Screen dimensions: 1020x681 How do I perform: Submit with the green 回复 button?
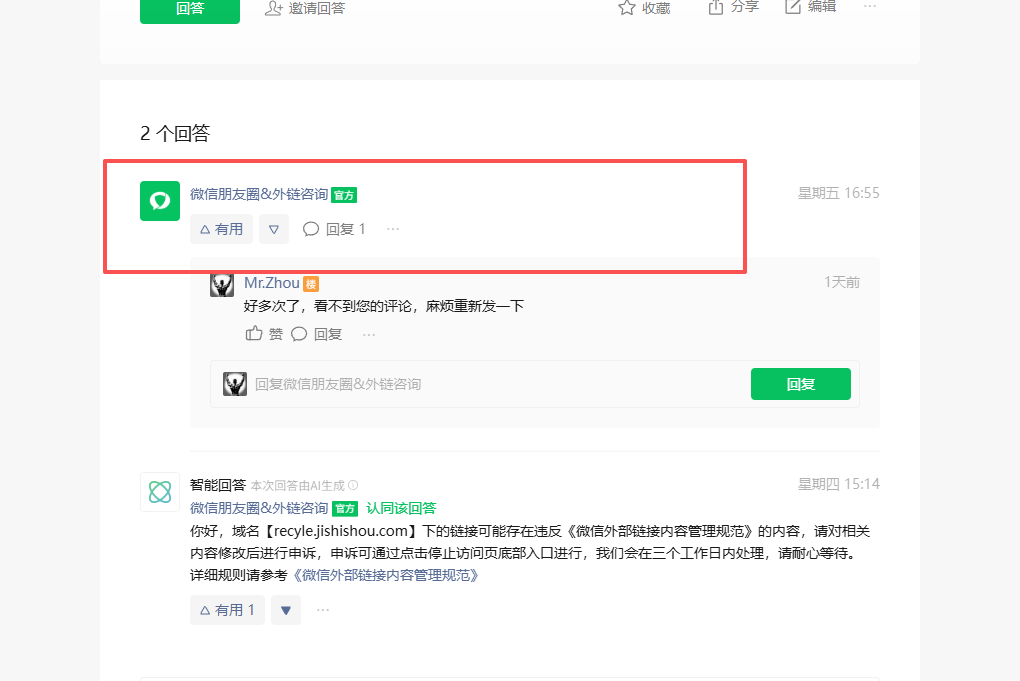tap(801, 384)
